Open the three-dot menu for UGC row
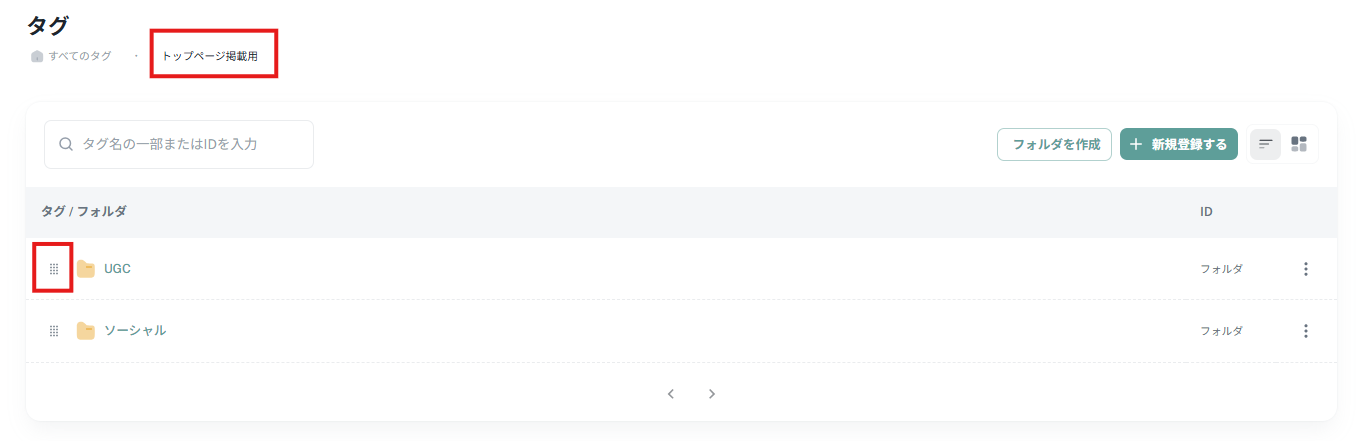 click(1306, 269)
